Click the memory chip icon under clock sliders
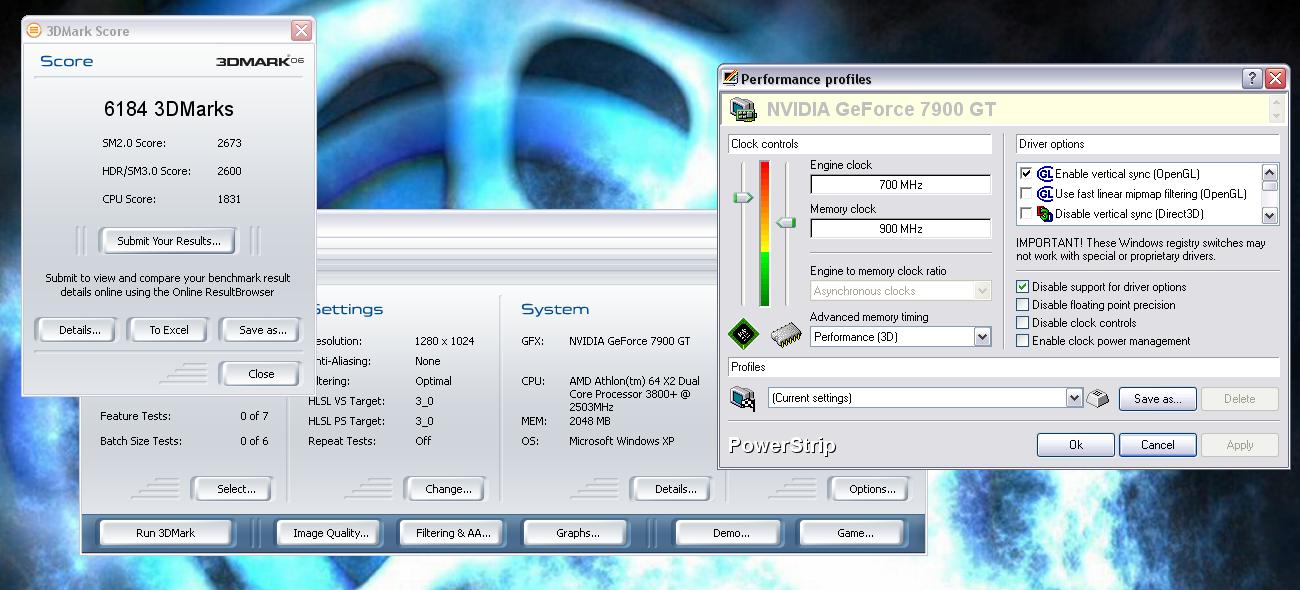The height and width of the screenshot is (590, 1300). tap(785, 334)
